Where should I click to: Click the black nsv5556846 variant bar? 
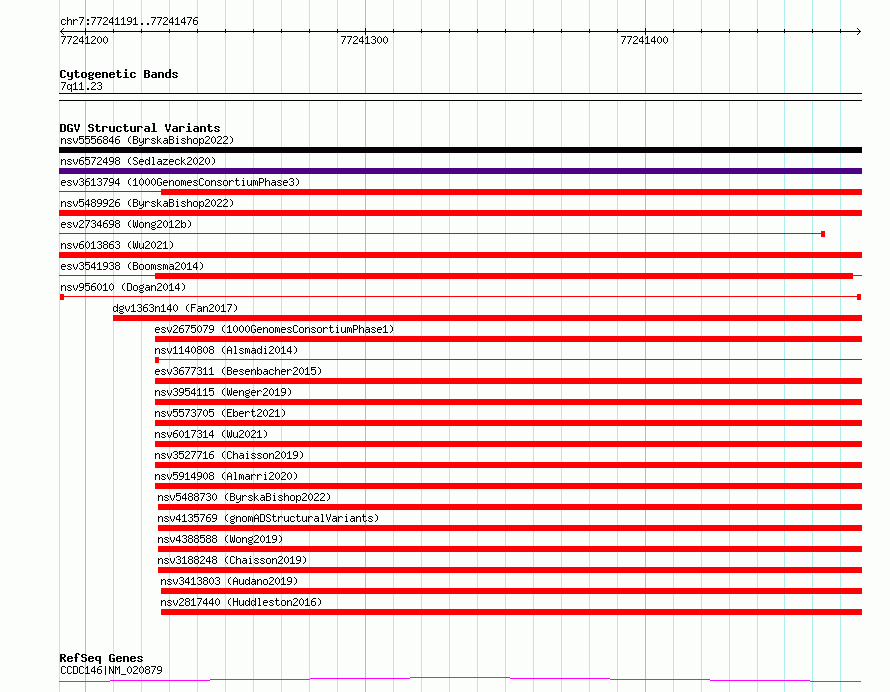pyautogui.click(x=460, y=150)
